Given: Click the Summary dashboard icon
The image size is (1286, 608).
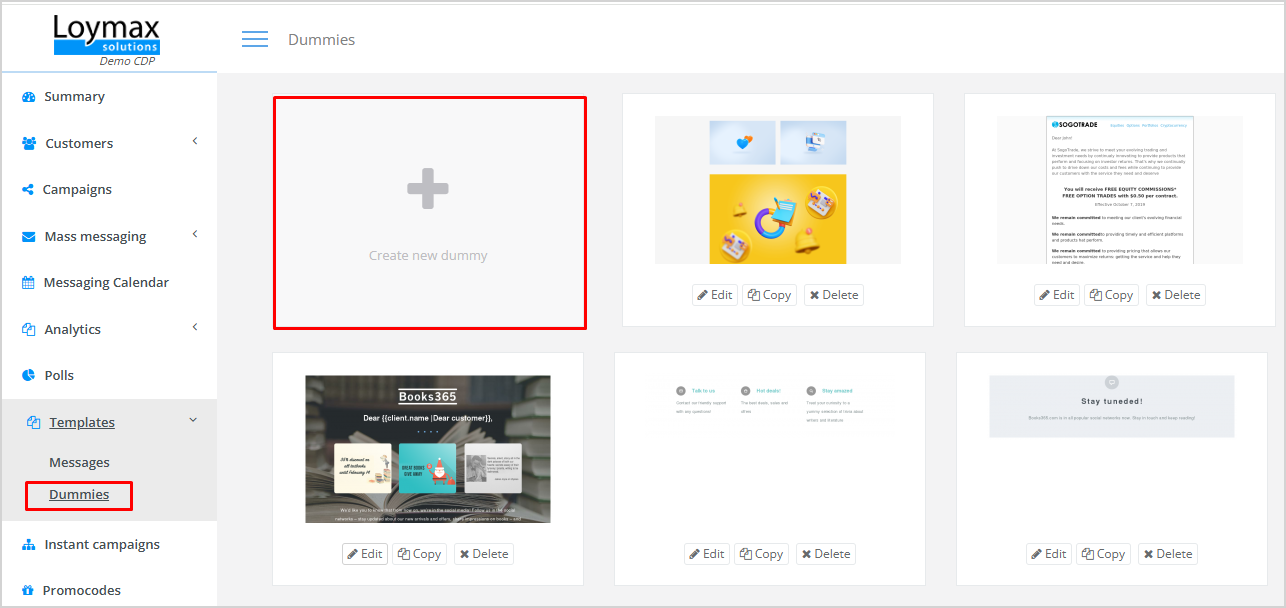Looking at the screenshot, I should (x=29, y=97).
